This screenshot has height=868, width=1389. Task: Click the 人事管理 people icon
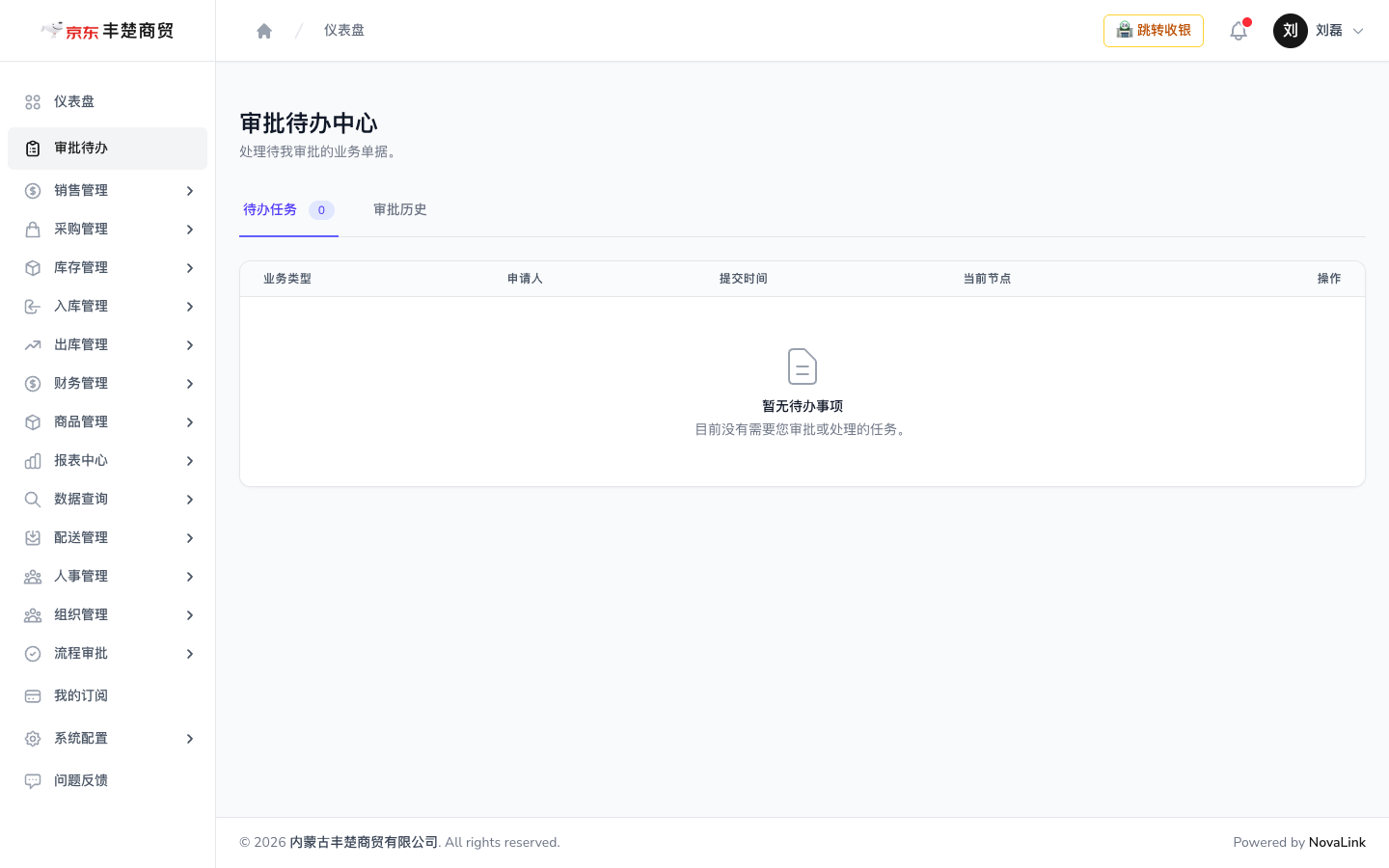tap(33, 577)
